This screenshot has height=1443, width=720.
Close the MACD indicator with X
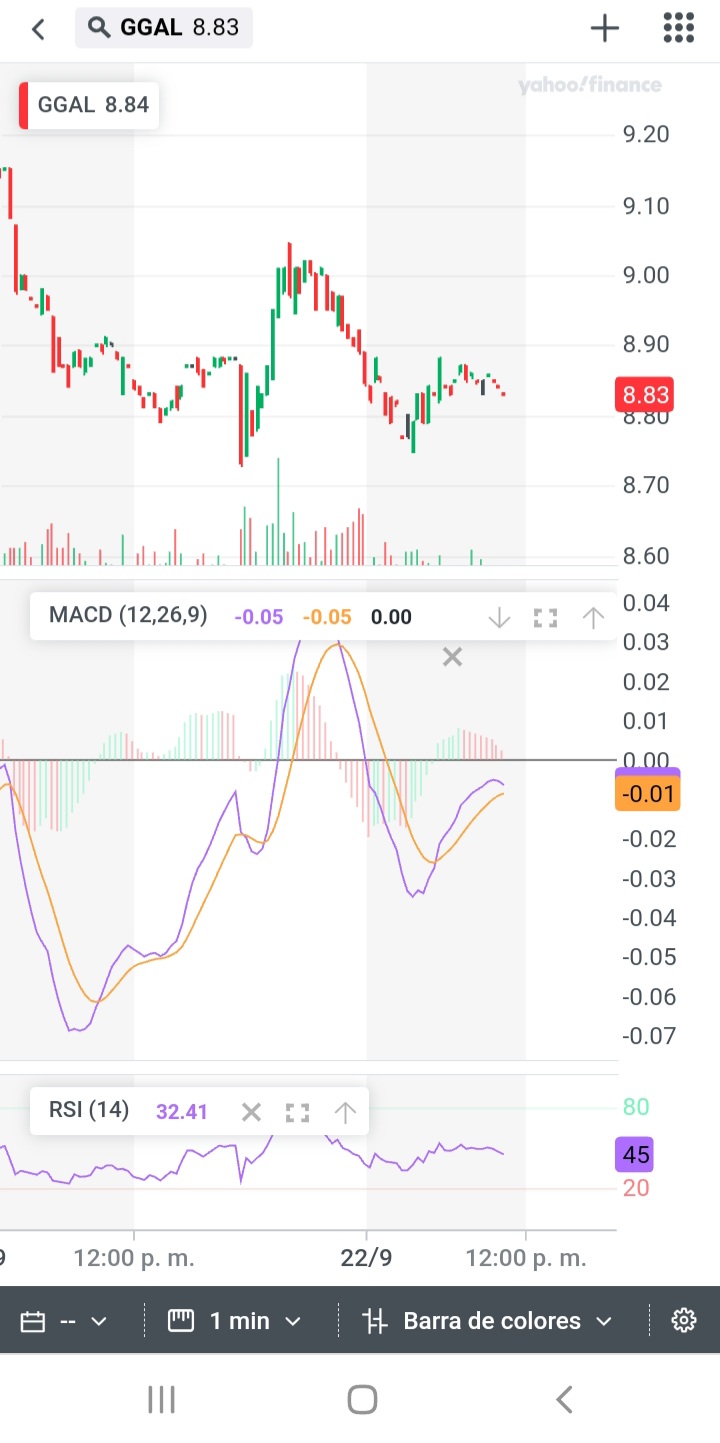[452, 657]
